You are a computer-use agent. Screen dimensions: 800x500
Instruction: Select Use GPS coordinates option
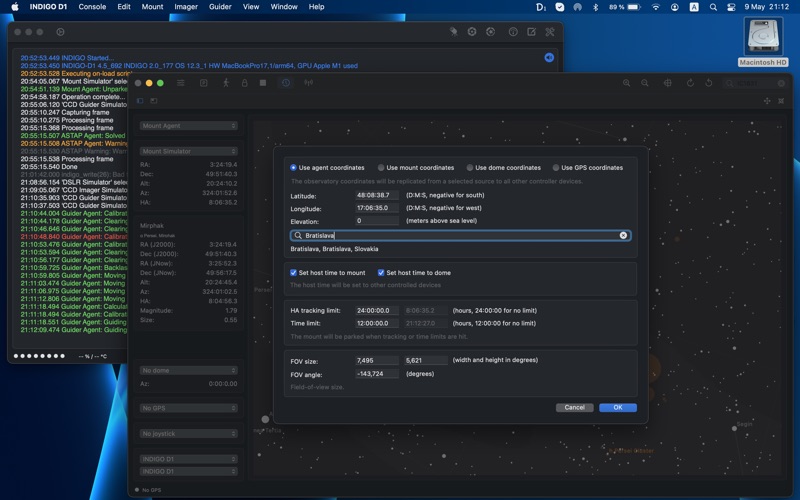(x=556, y=168)
